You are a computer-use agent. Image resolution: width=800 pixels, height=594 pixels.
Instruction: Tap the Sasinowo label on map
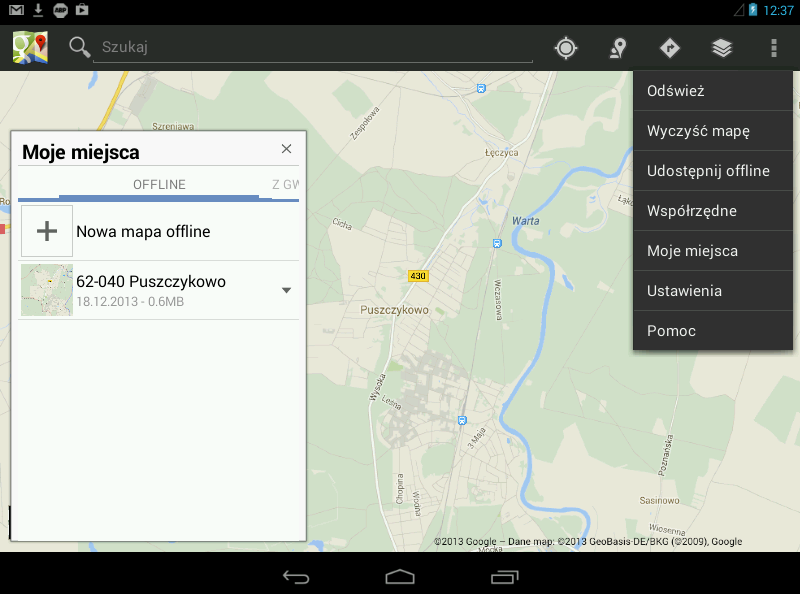point(659,501)
